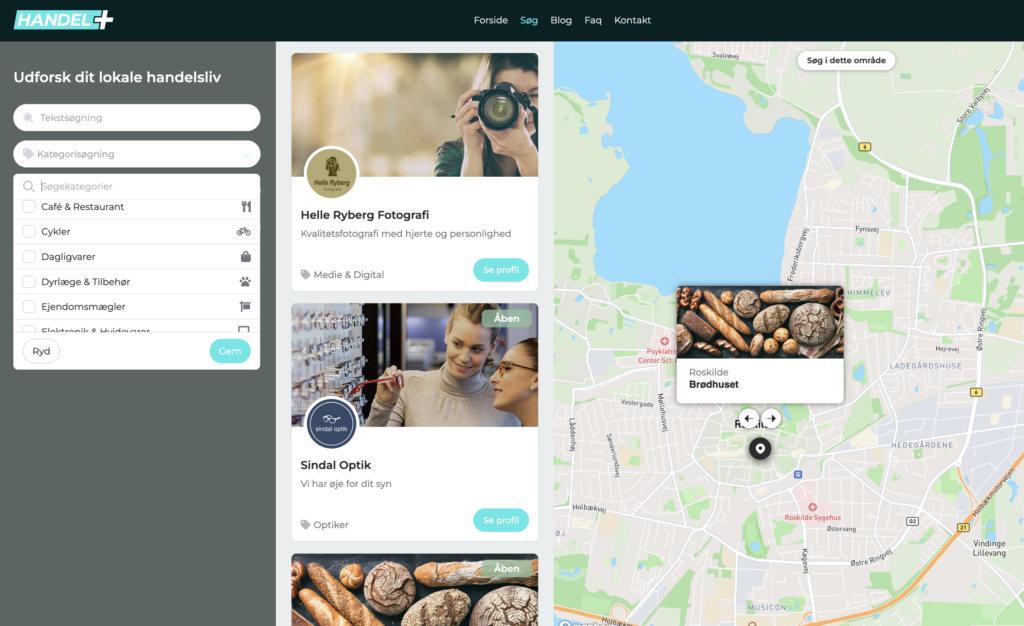This screenshot has width=1024, height=626.
Task: Click the Optiker tag
Action: coord(325,525)
